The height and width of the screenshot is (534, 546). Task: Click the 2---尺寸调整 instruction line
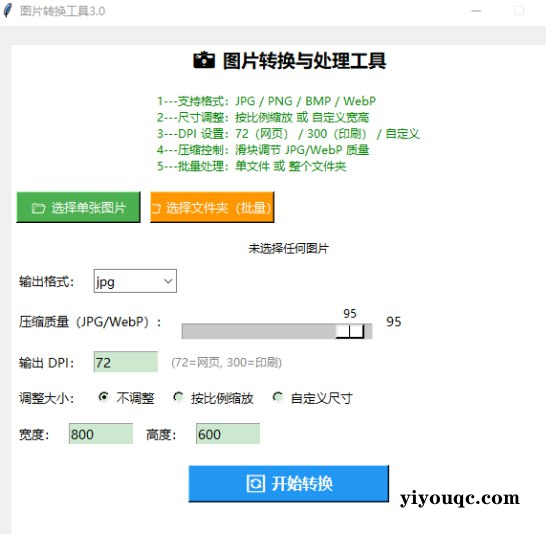coord(263,117)
